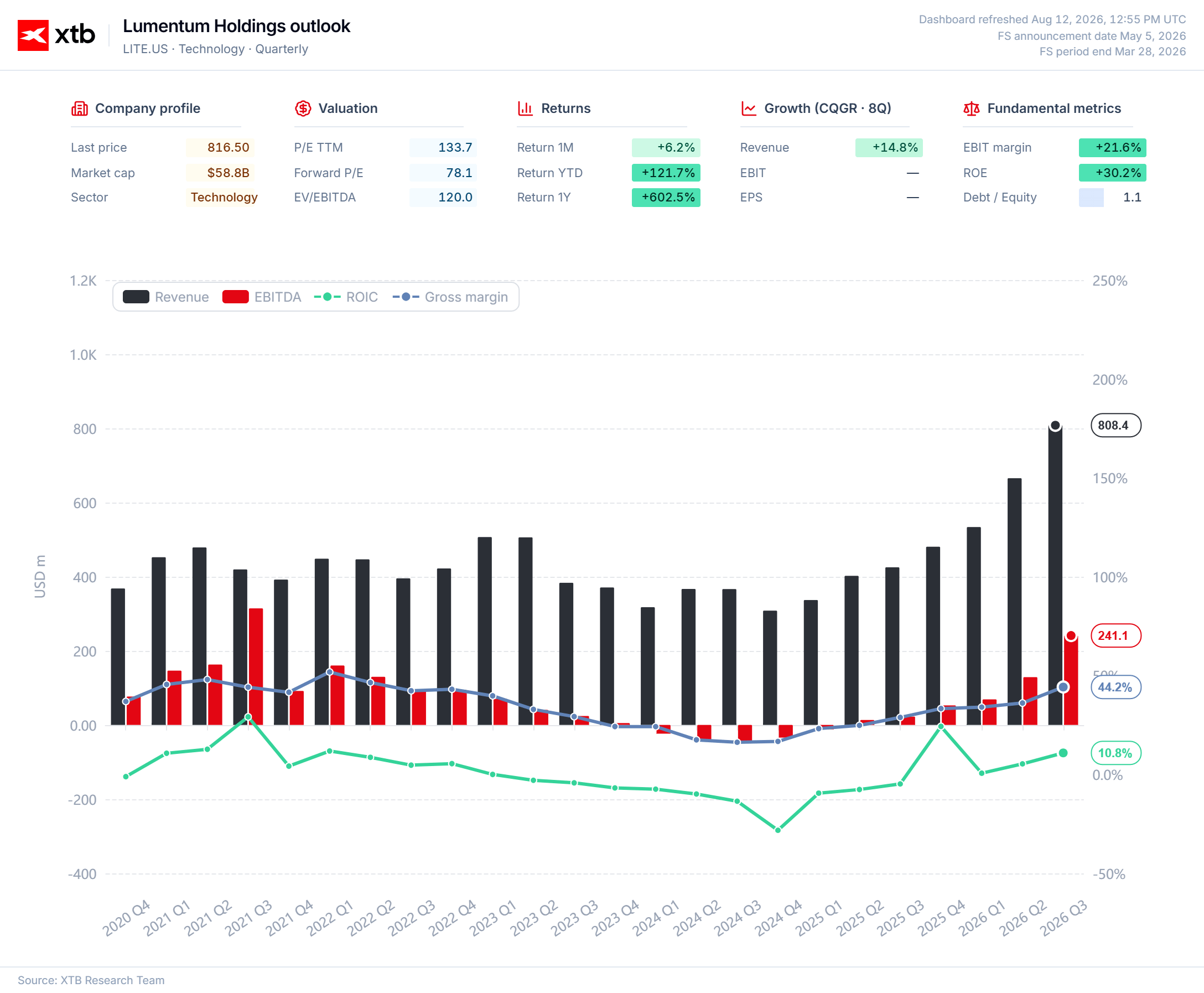Click the EBIT margin label

997,147
